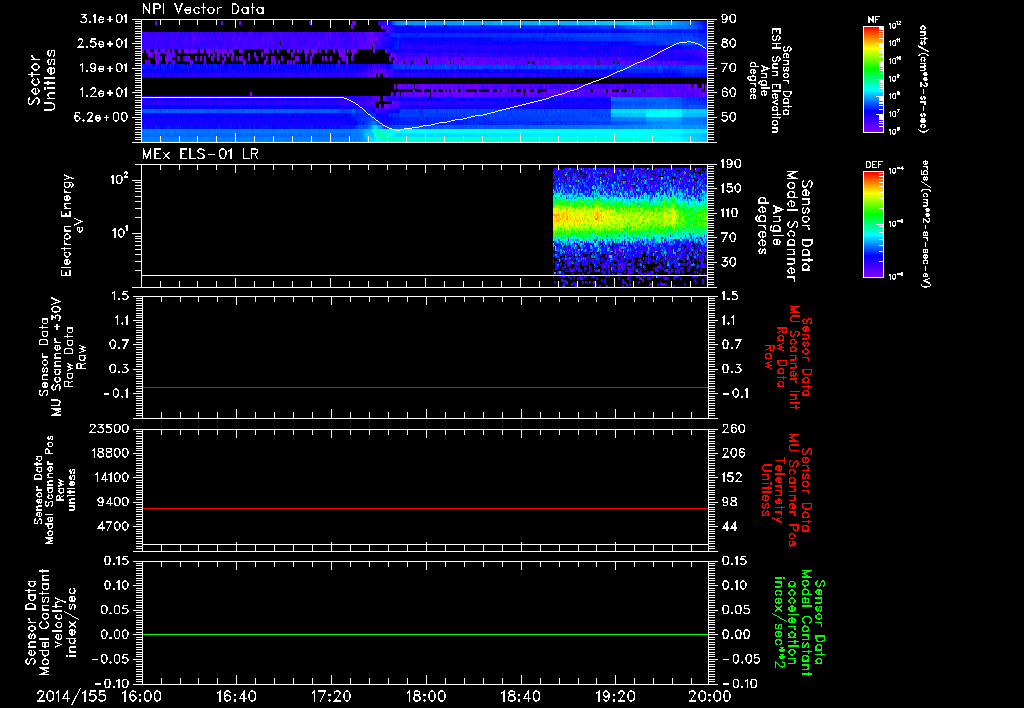The image size is (1024, 708).
Task: Click the 260 telemetry tick label
Action: click(733, 428)
